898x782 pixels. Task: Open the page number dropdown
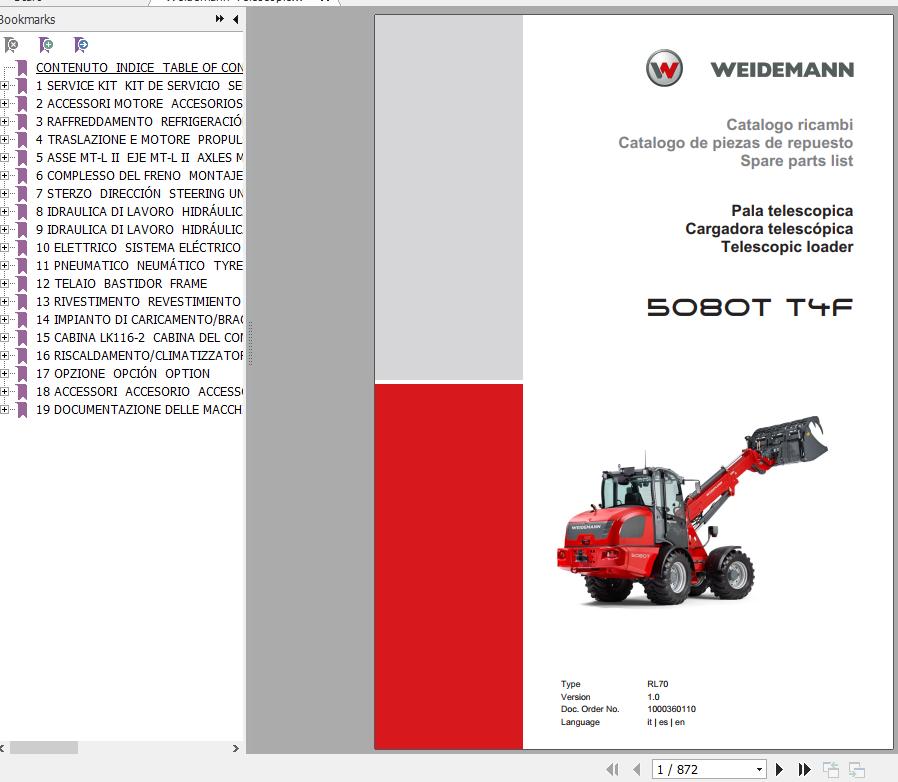click(759, 769)
